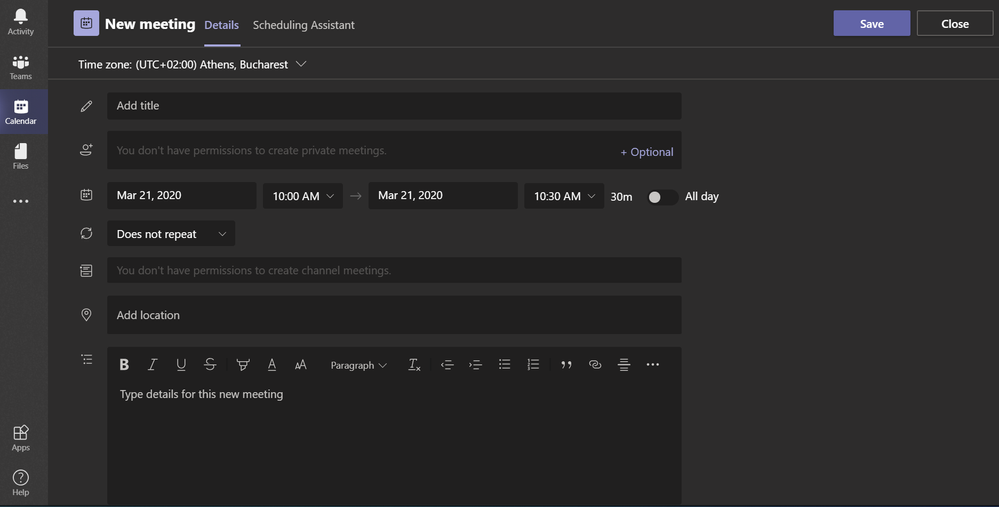Screen dimensions: 999x507
Task: Click the end date field Mar 21, 2020
Action: pos(443,196)
